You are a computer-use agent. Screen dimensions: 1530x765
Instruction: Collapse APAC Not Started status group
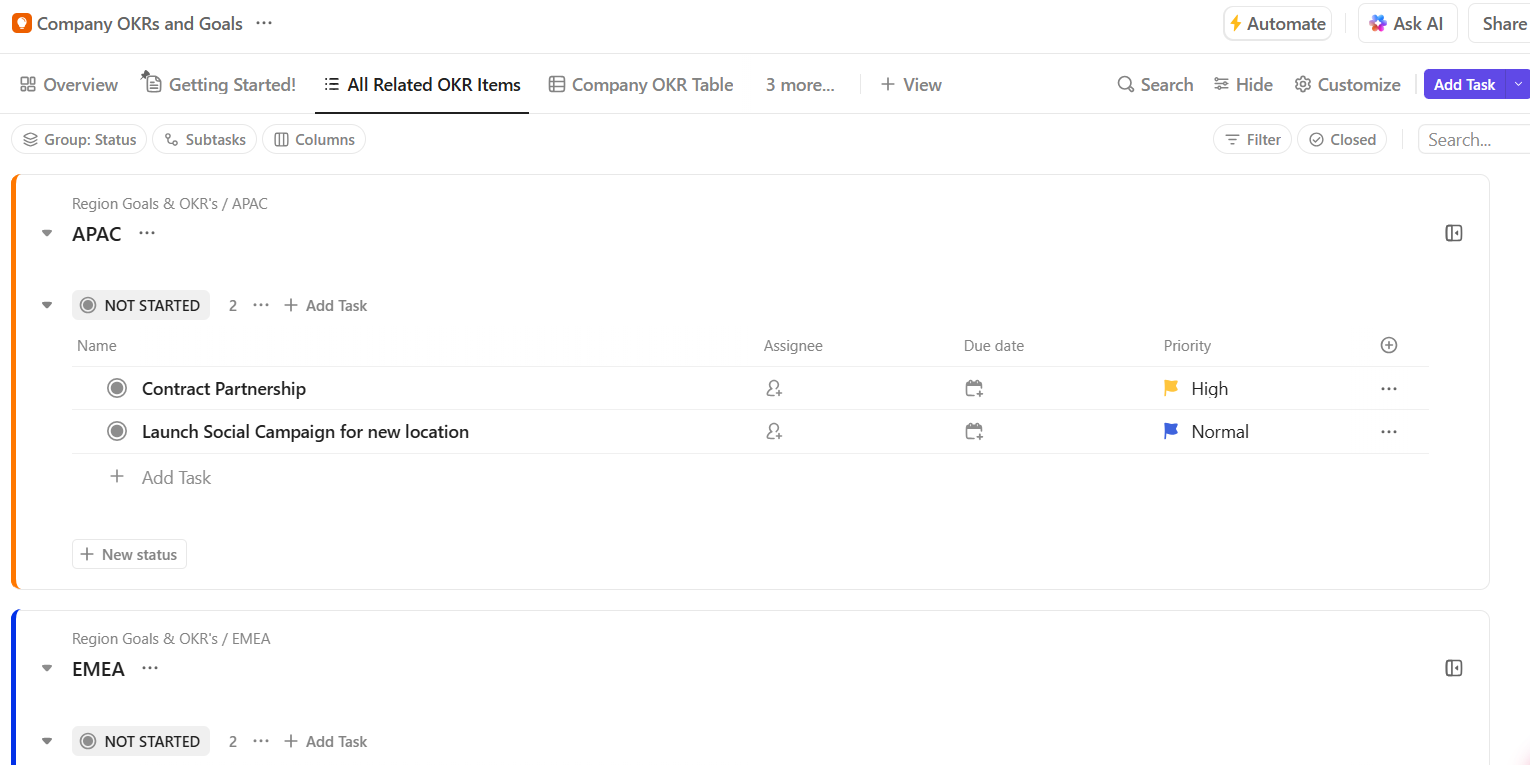(x=47, y=306)
